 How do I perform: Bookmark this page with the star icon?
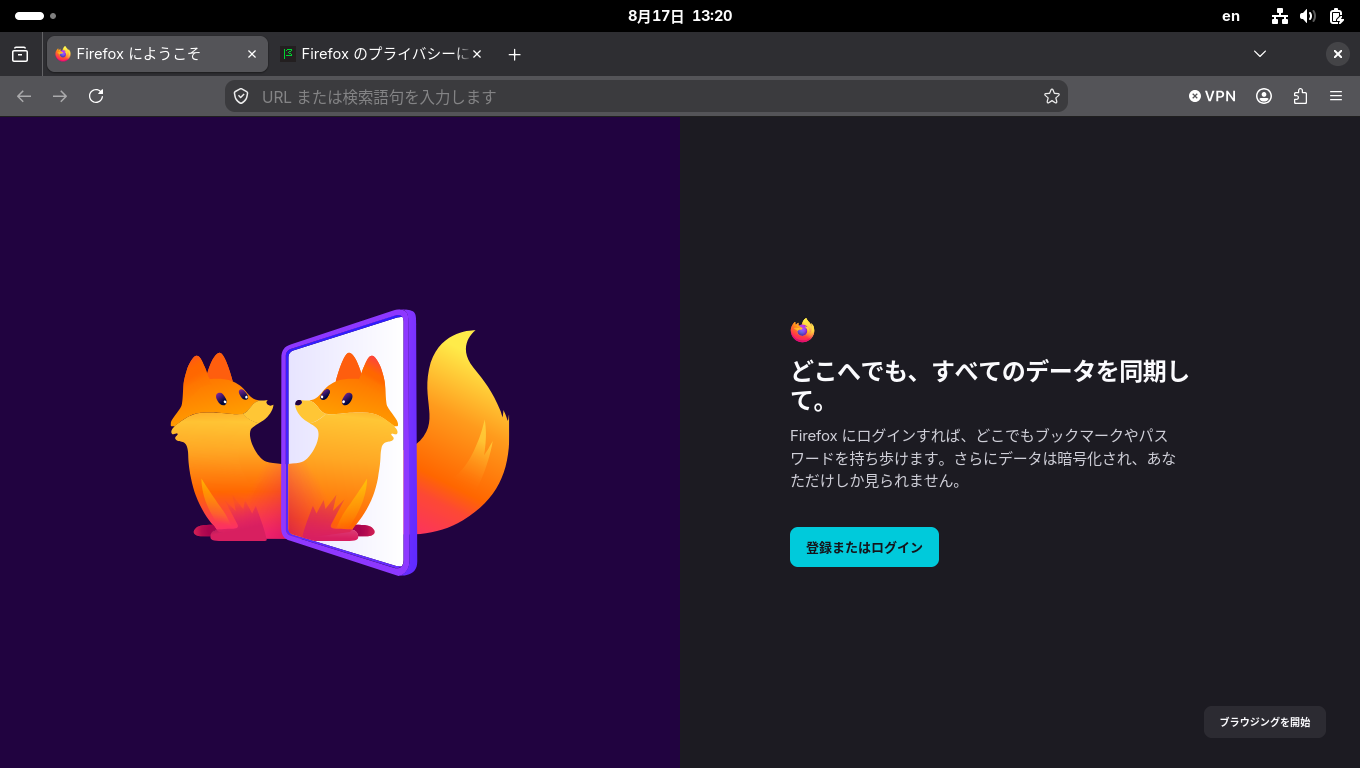tap(1052, 96)
